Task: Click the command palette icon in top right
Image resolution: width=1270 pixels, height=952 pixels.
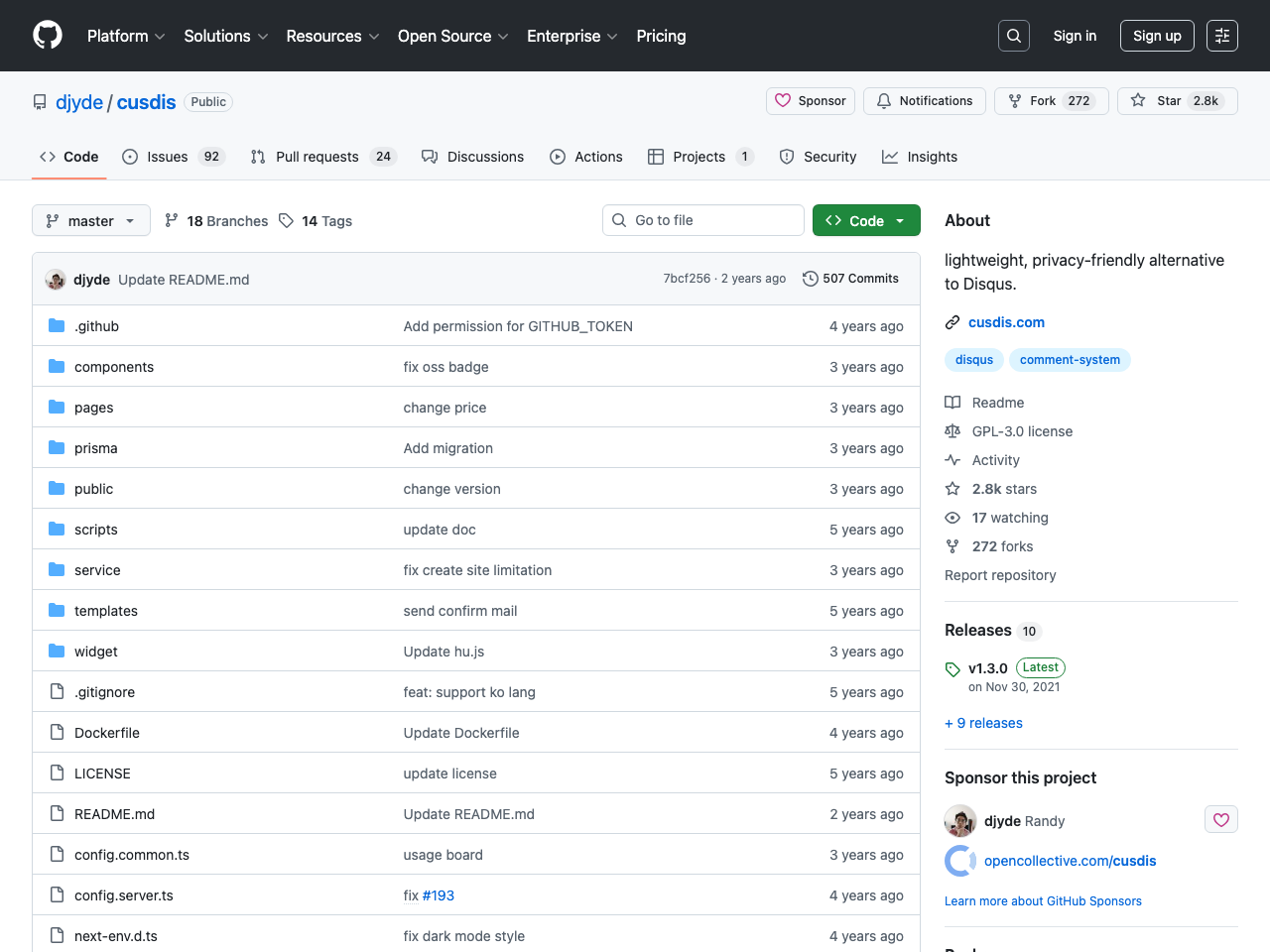Action: pyautogui.click(x=1221, y=35)
